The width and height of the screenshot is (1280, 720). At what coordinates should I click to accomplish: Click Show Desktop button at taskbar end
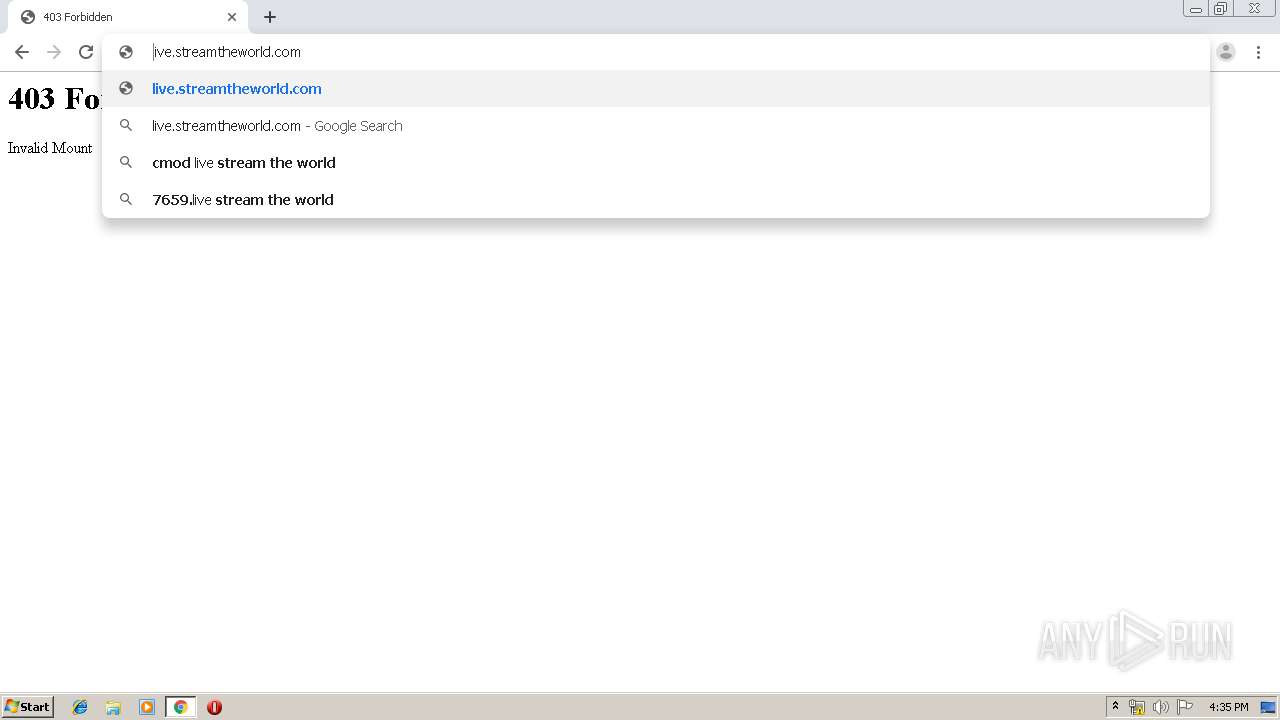(x=1268, y=707)
